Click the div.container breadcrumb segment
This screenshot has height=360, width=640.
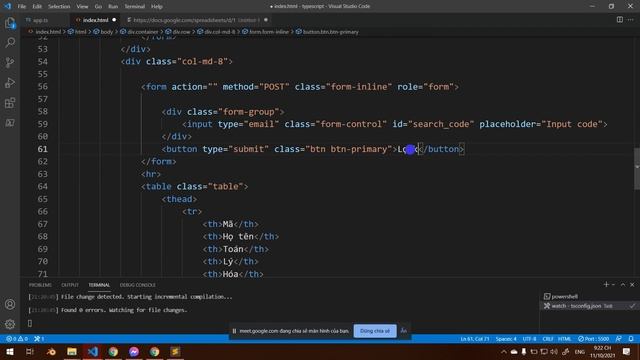click(x=142, y=32)
